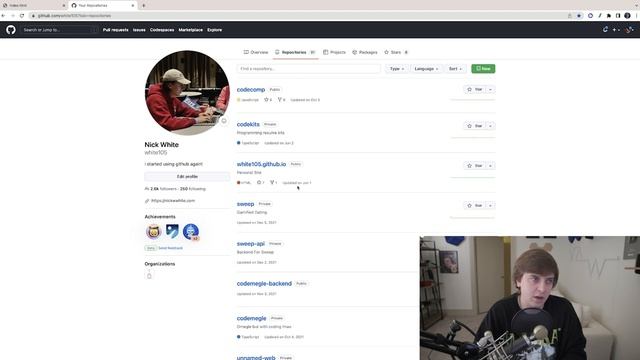This screenshot has height=360, width=640.
Task: Open the Chrome profile avatar icon
Action: (x=627, y=16)
